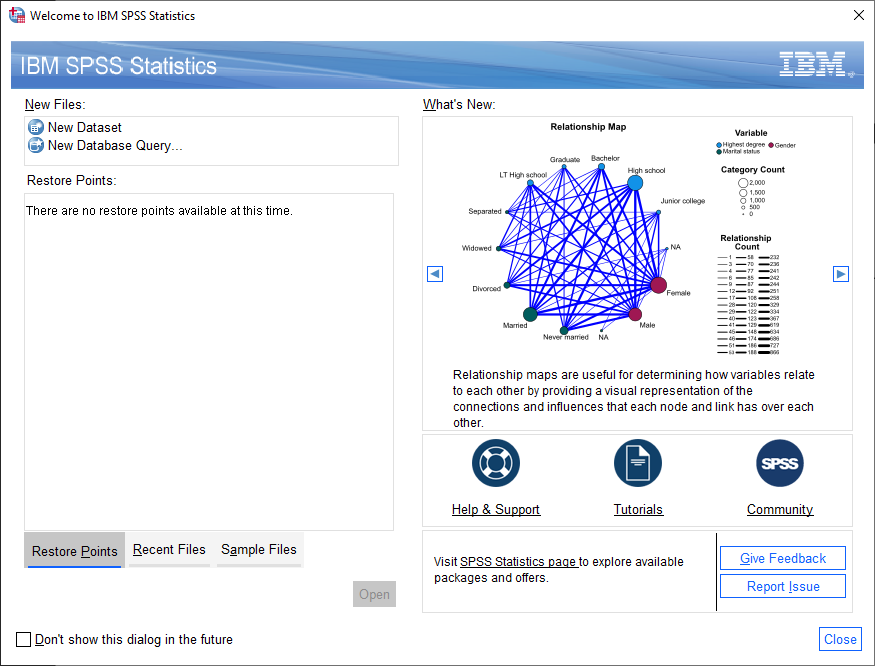Open the Help & Support link text
Screen dimensions: 875x666
[496, 509]
